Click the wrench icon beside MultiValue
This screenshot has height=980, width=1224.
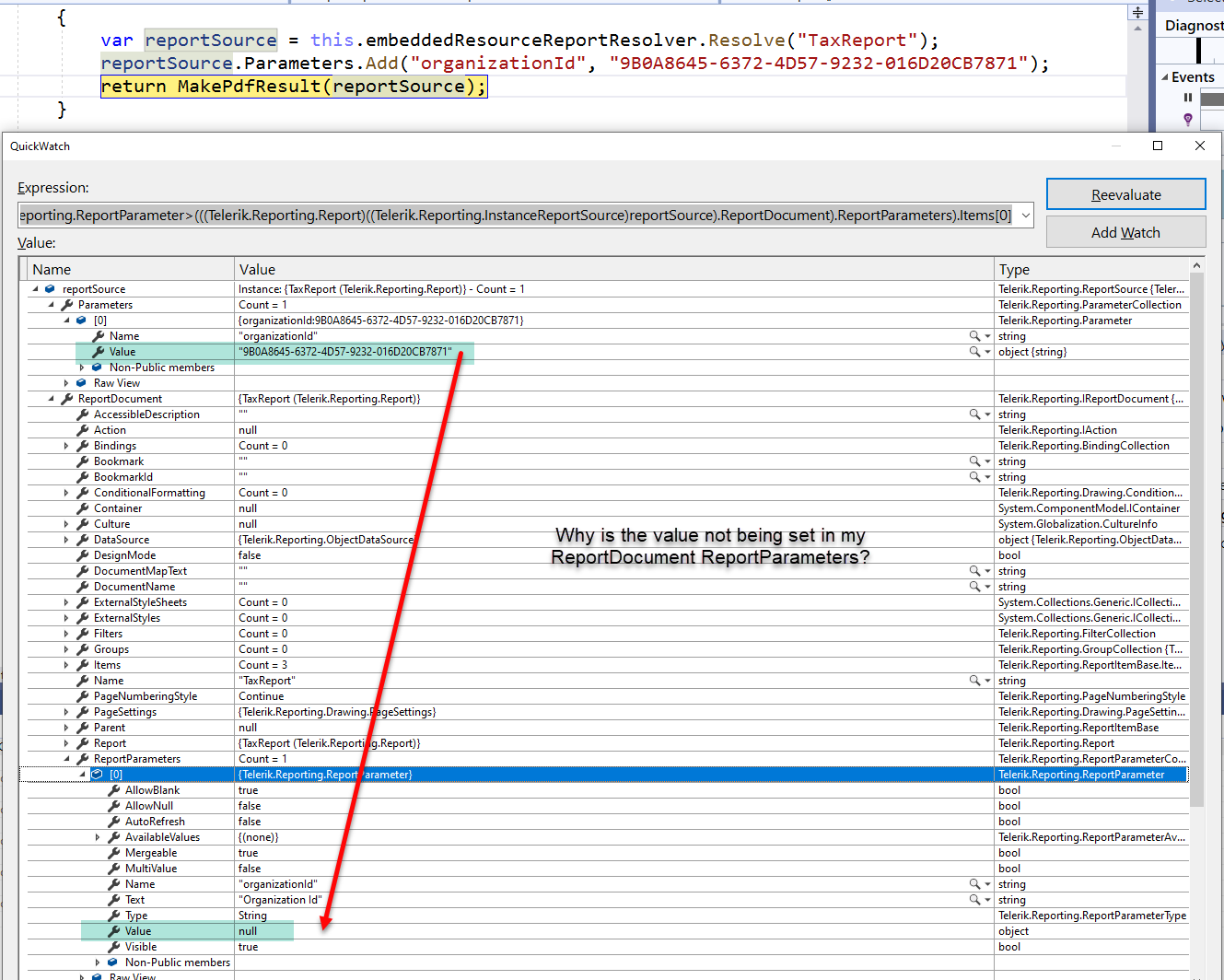point(114,869)
